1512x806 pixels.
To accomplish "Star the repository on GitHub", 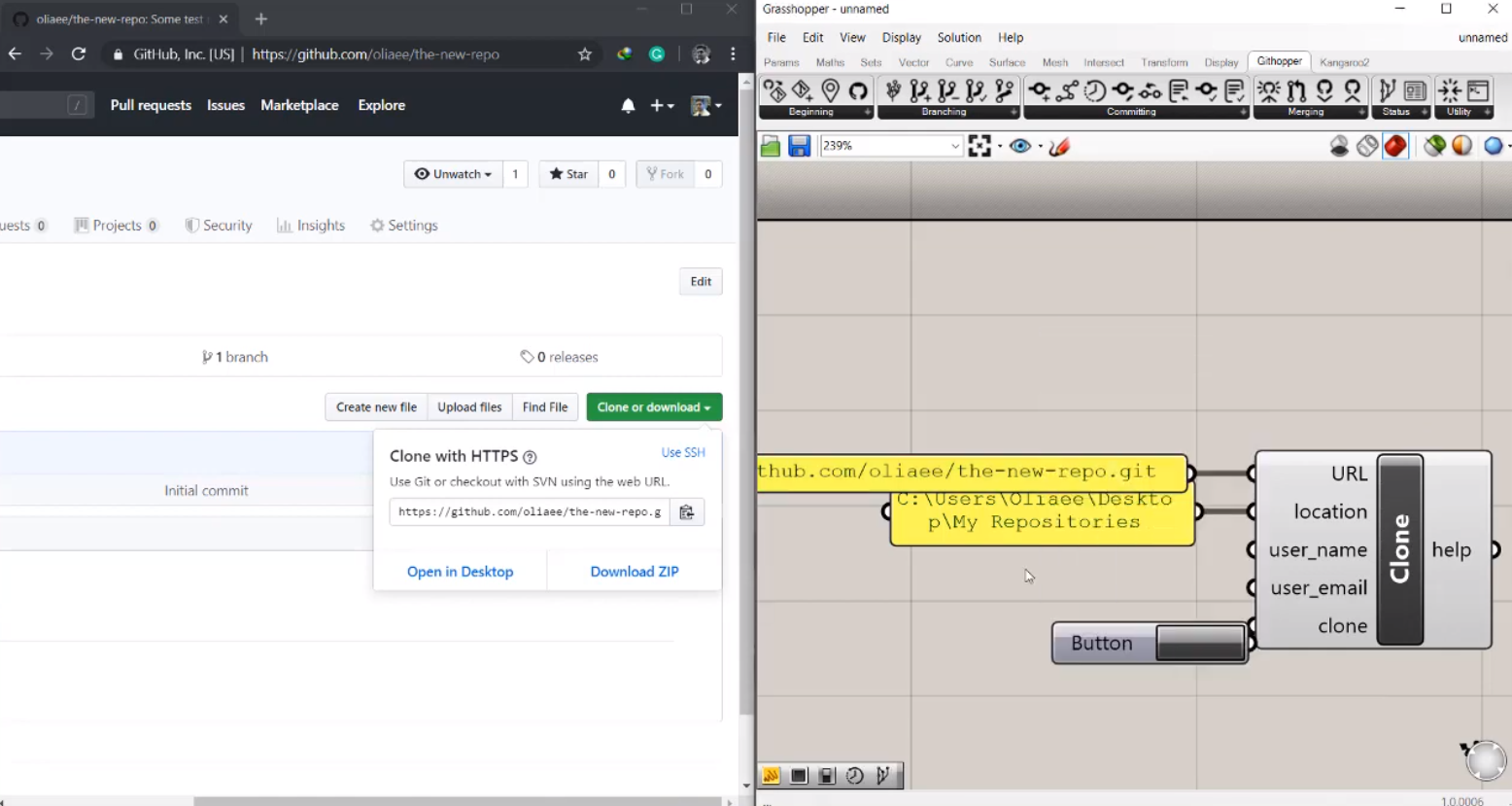I will (x=568, y=174).
